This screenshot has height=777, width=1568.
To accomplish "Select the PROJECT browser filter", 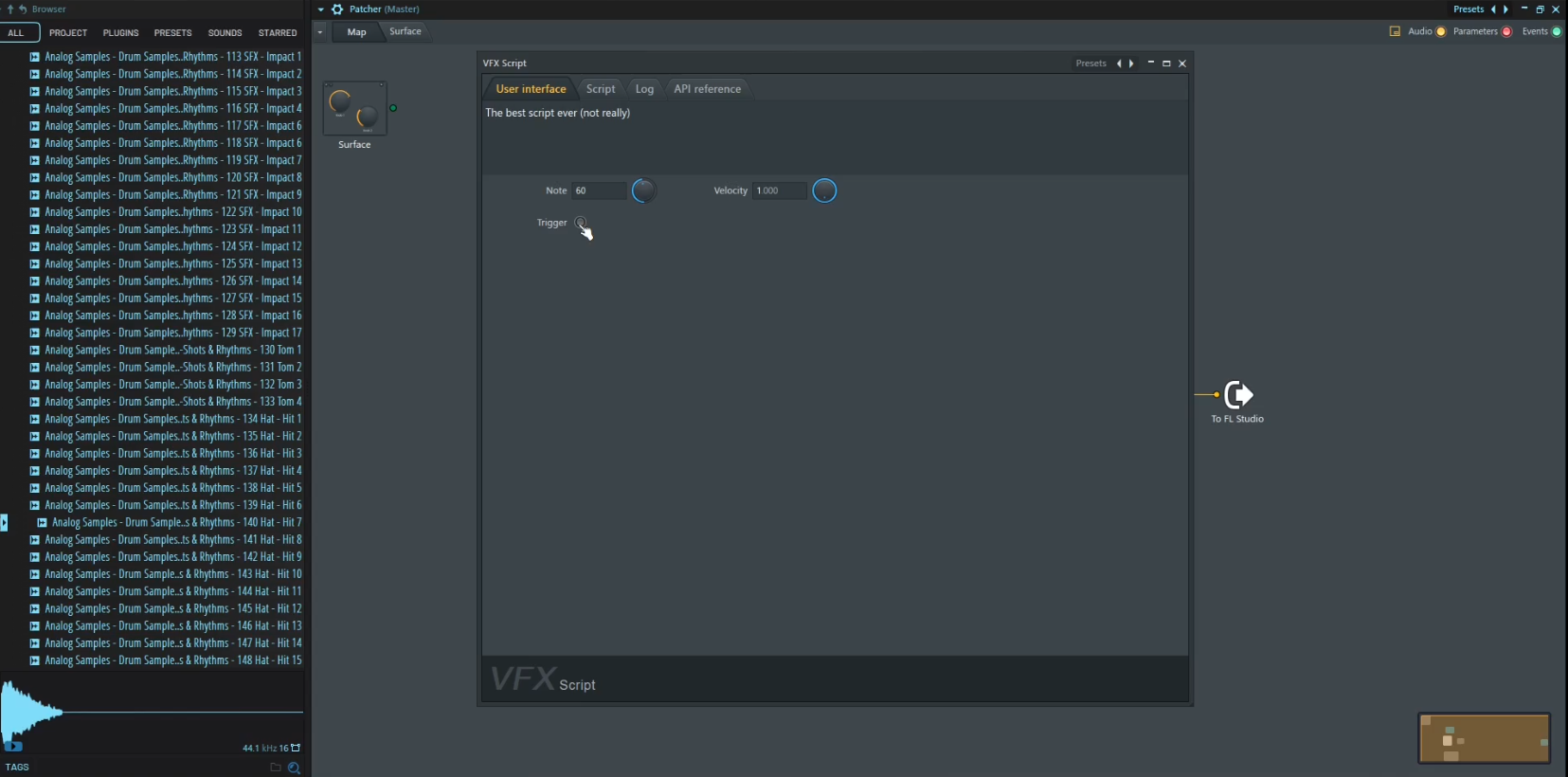I will coord(68,33).
